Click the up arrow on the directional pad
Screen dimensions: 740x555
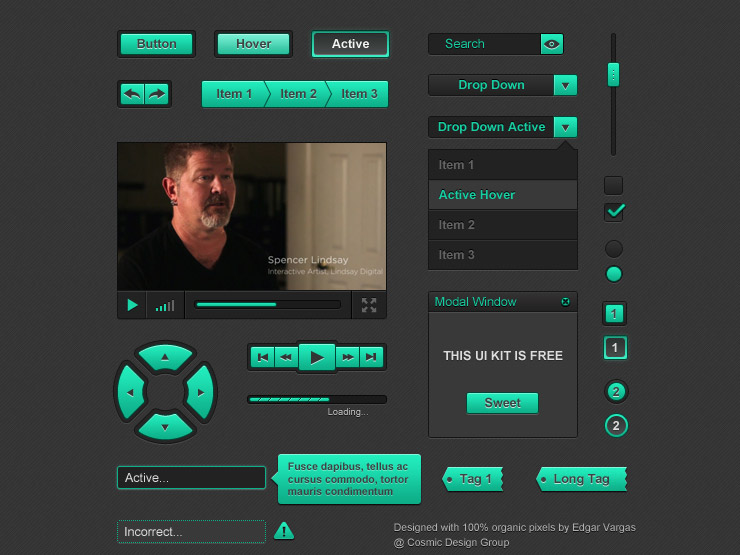pyautogui.click(x=165, y=357)
